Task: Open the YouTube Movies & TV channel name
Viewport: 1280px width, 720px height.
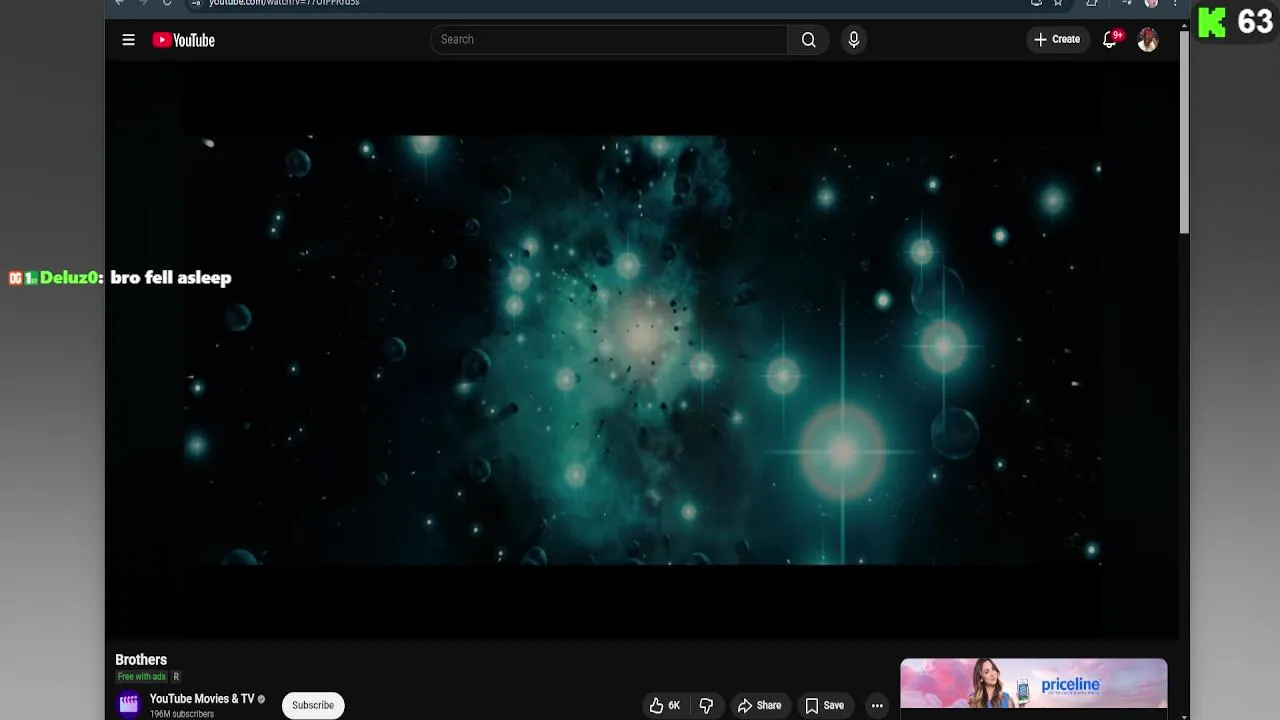Action: point(202,699)
